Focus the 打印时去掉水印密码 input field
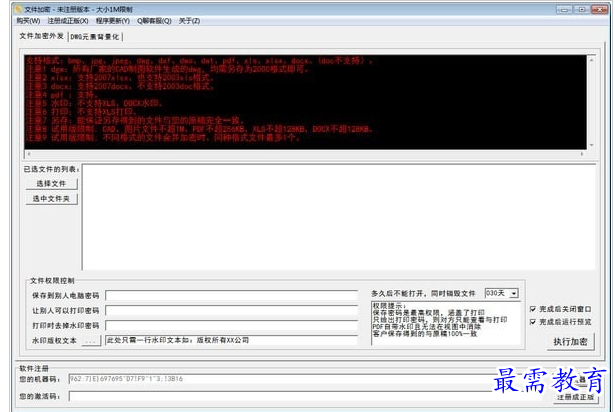The width and height of the screenshot is (615, 412). coord(231,325)
